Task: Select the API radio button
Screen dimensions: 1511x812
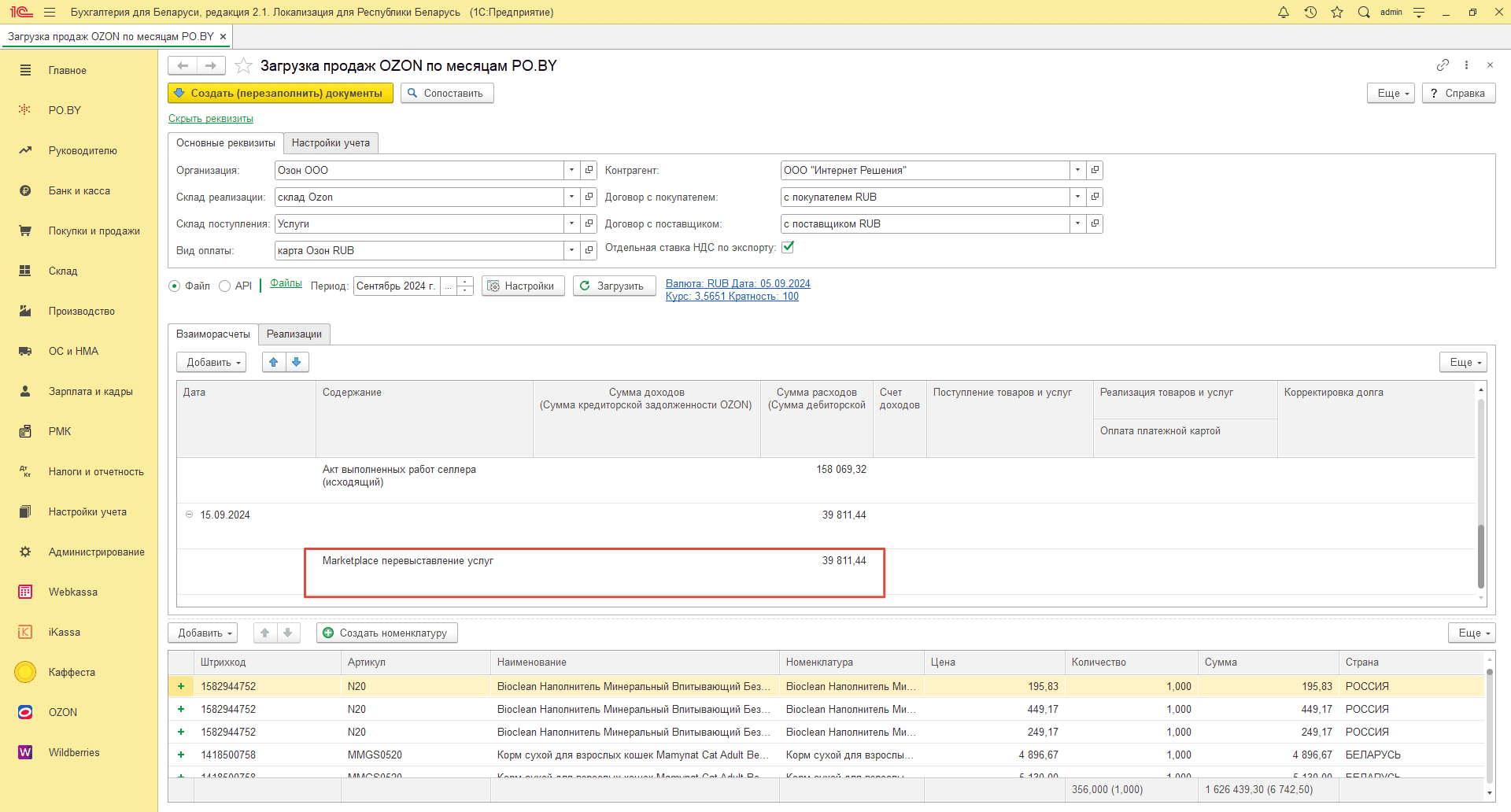Action: click(x=224, y=286)
